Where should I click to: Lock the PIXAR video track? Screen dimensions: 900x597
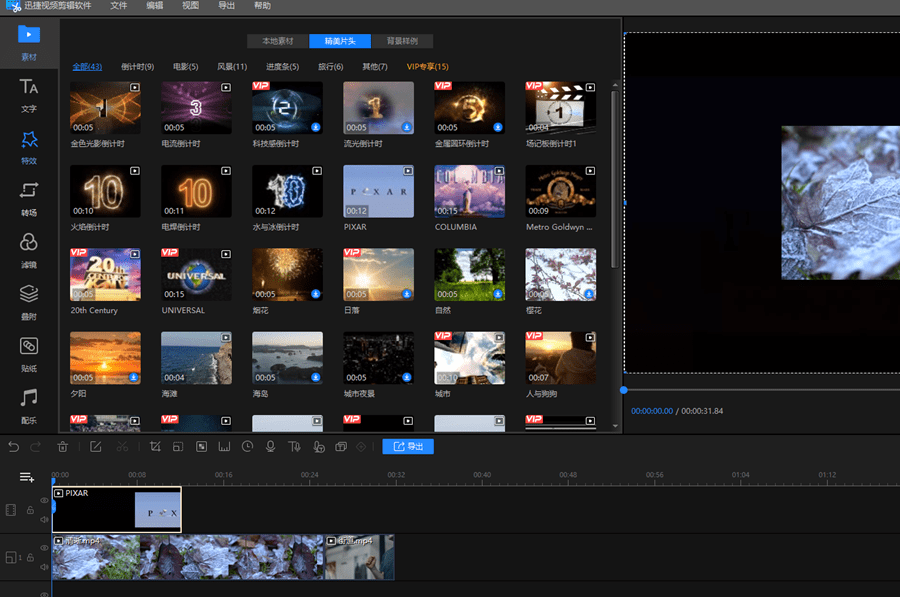(x=30, y=510)
